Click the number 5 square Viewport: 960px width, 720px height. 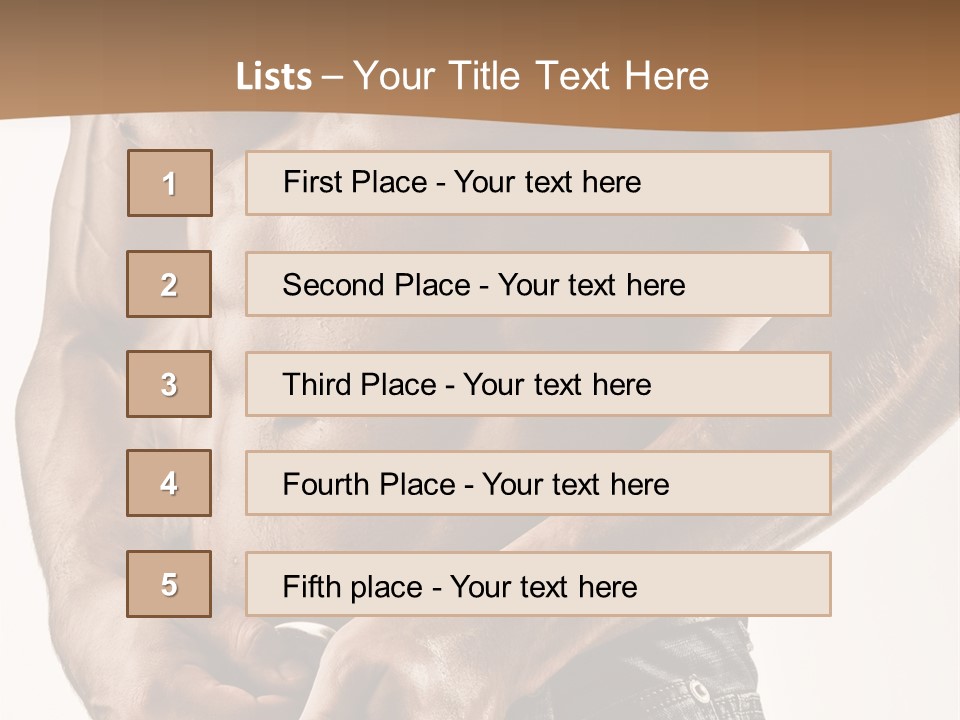pos(169,584)
